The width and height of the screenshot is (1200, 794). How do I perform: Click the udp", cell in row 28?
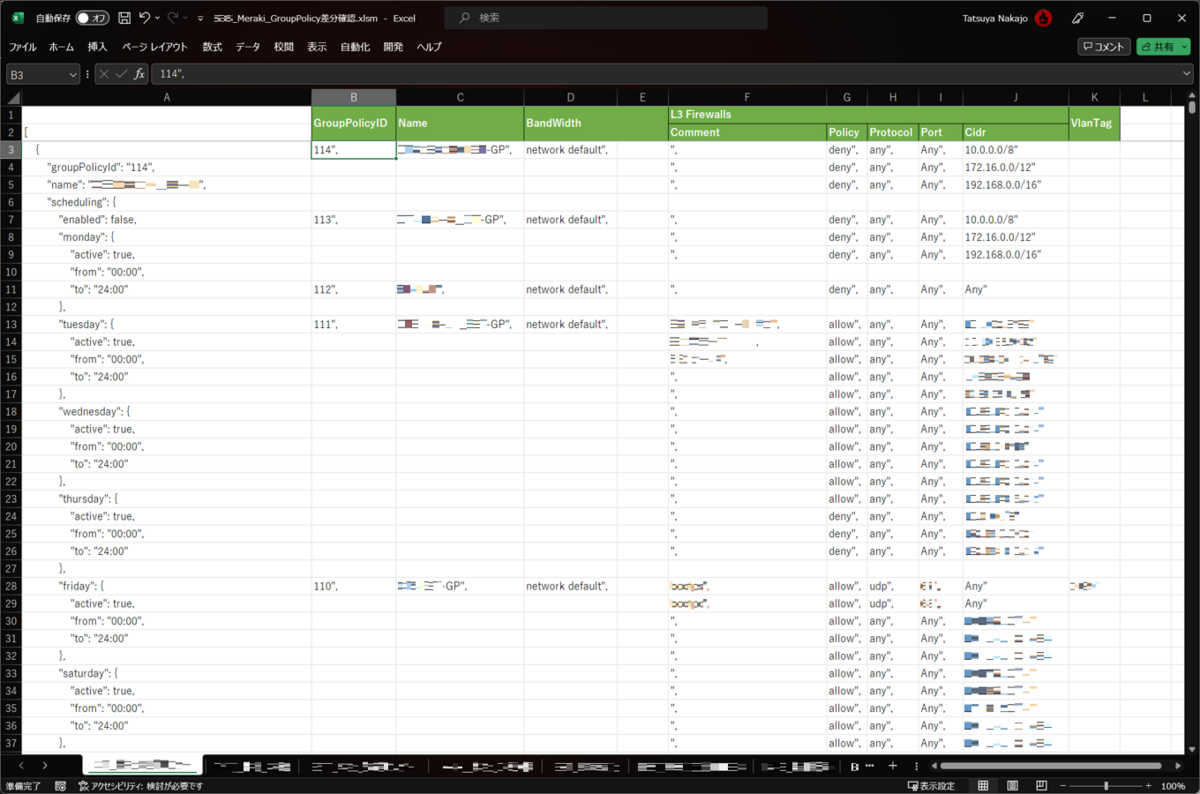tap(892, 586)
